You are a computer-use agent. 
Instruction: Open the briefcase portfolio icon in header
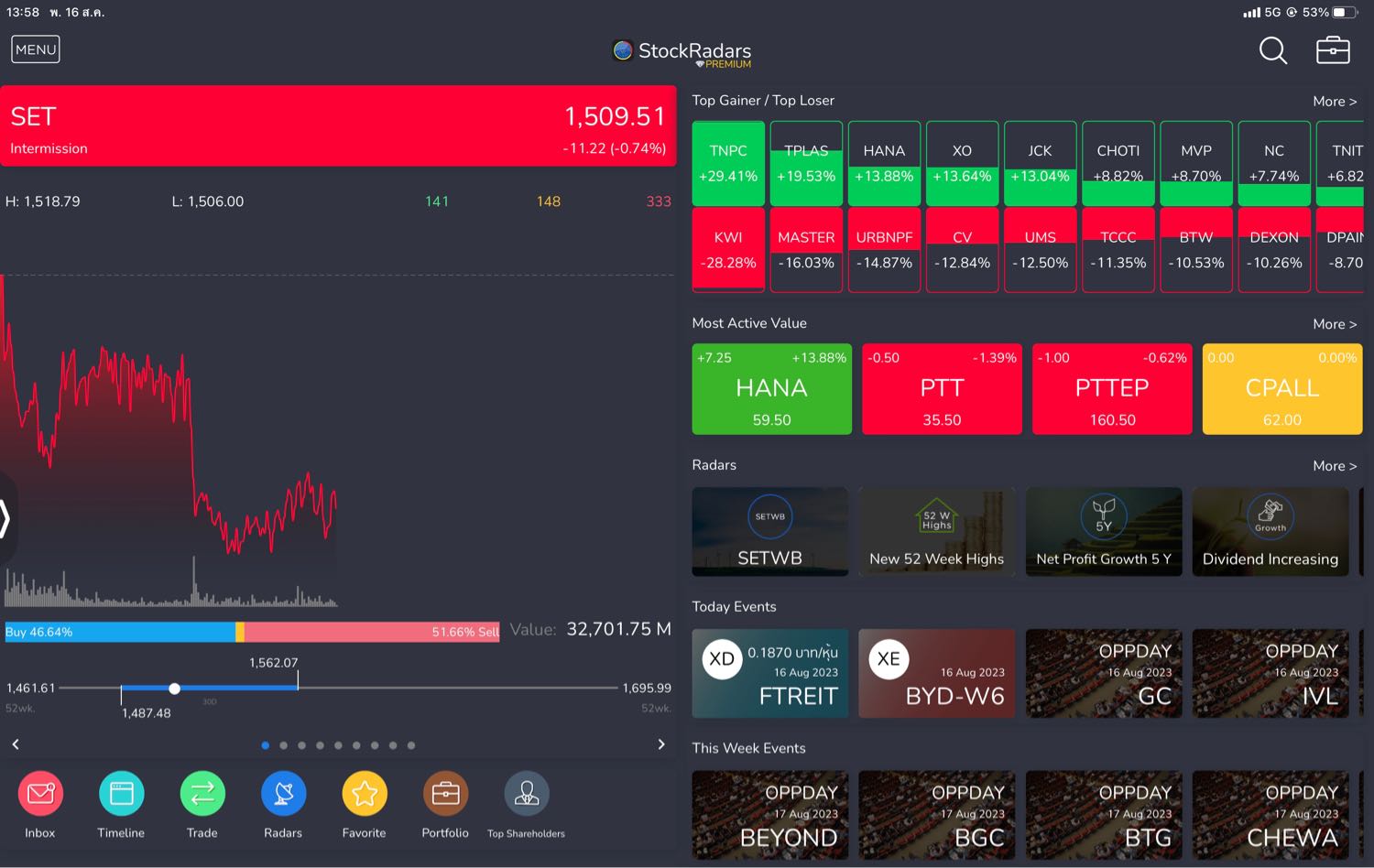(1333, 50)
